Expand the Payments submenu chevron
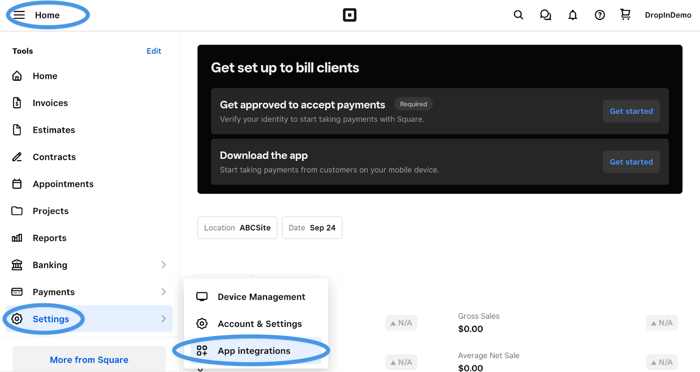 tap(163, 292)
